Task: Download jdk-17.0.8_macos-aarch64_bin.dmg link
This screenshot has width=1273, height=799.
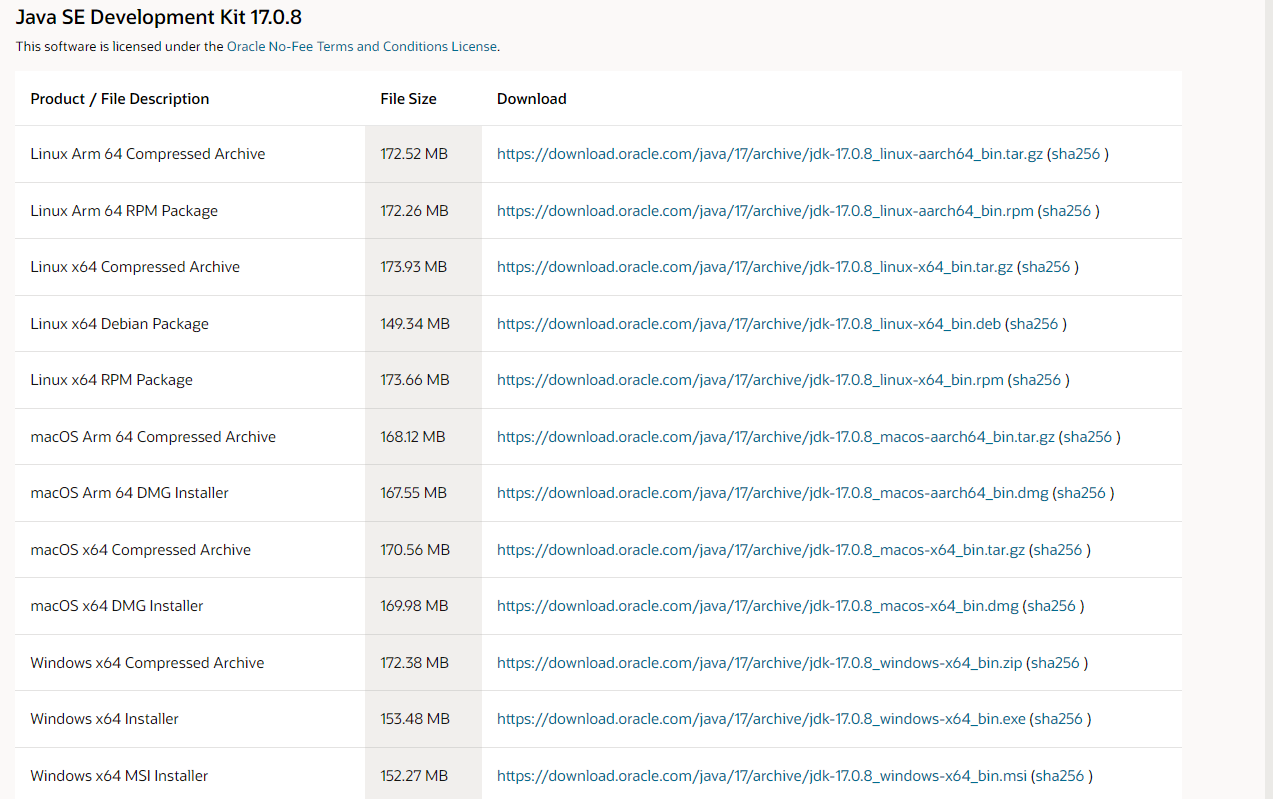Action: tap(773, 493)
